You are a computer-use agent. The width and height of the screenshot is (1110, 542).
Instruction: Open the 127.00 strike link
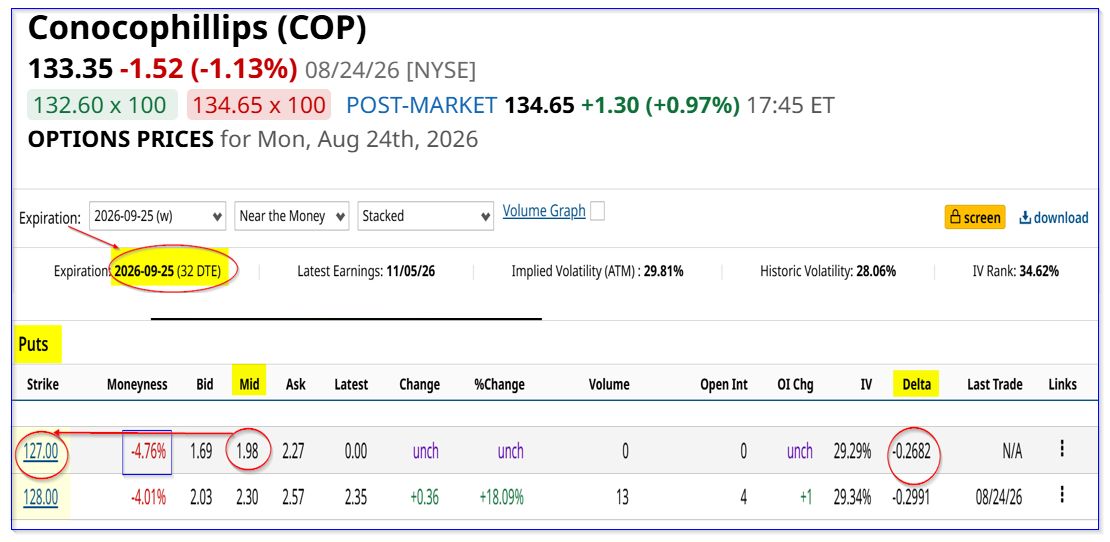[41, 451]
